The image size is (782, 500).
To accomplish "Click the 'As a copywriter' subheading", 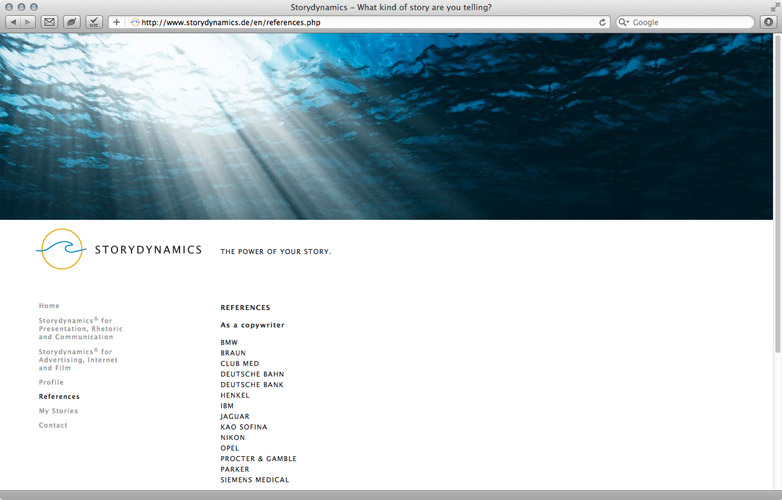I will tap(252, 325).
